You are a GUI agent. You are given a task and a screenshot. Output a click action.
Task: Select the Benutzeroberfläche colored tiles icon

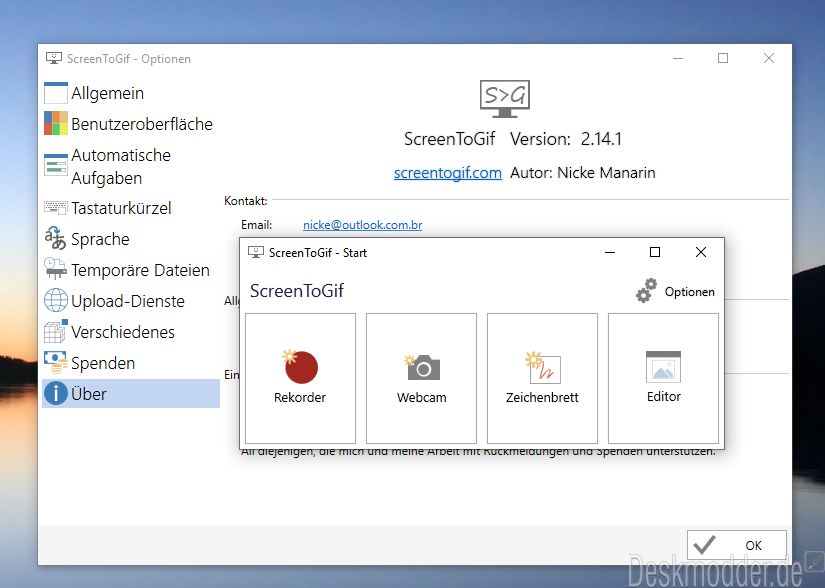click(56, 124)
